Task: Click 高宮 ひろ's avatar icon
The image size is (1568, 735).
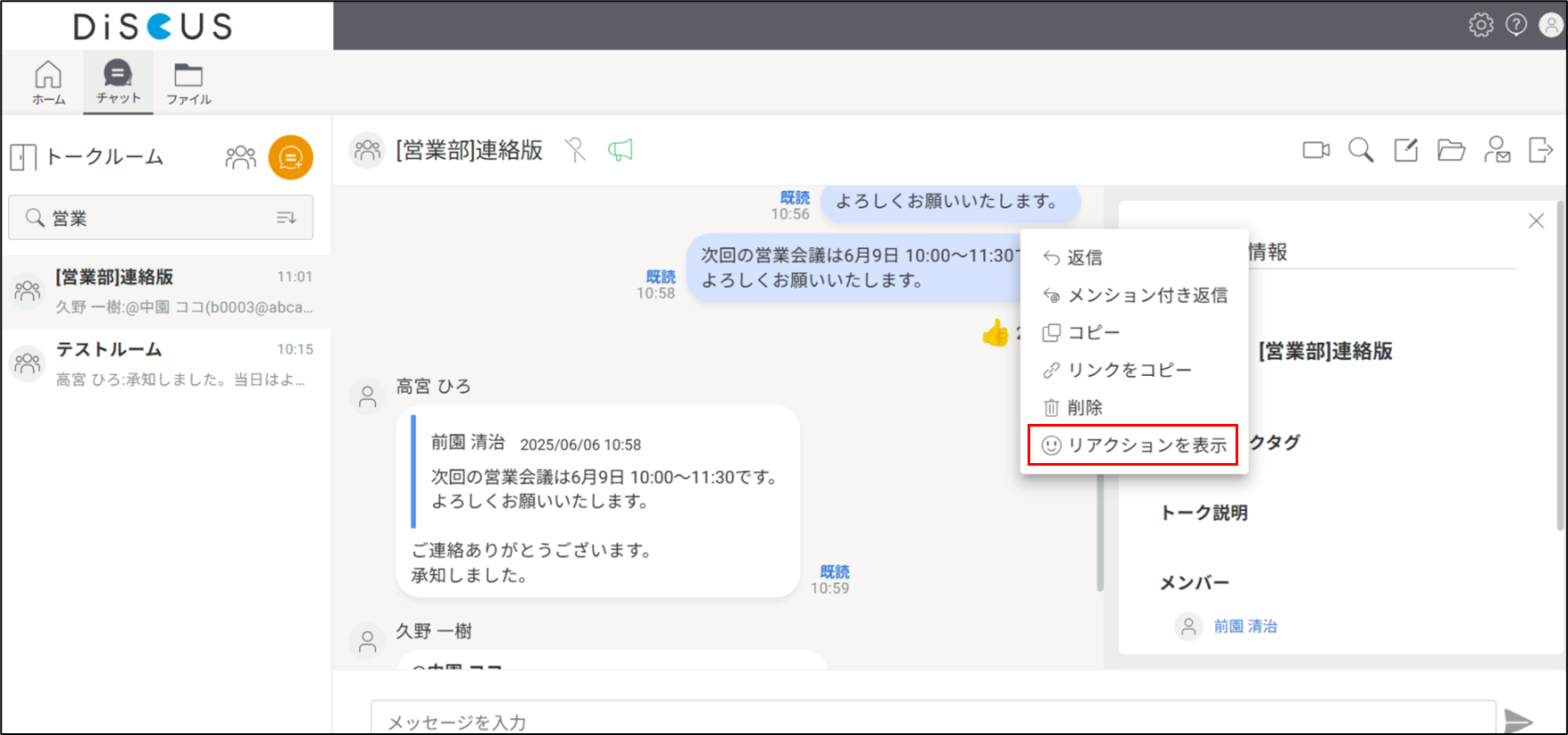Action: pos(367,396)
